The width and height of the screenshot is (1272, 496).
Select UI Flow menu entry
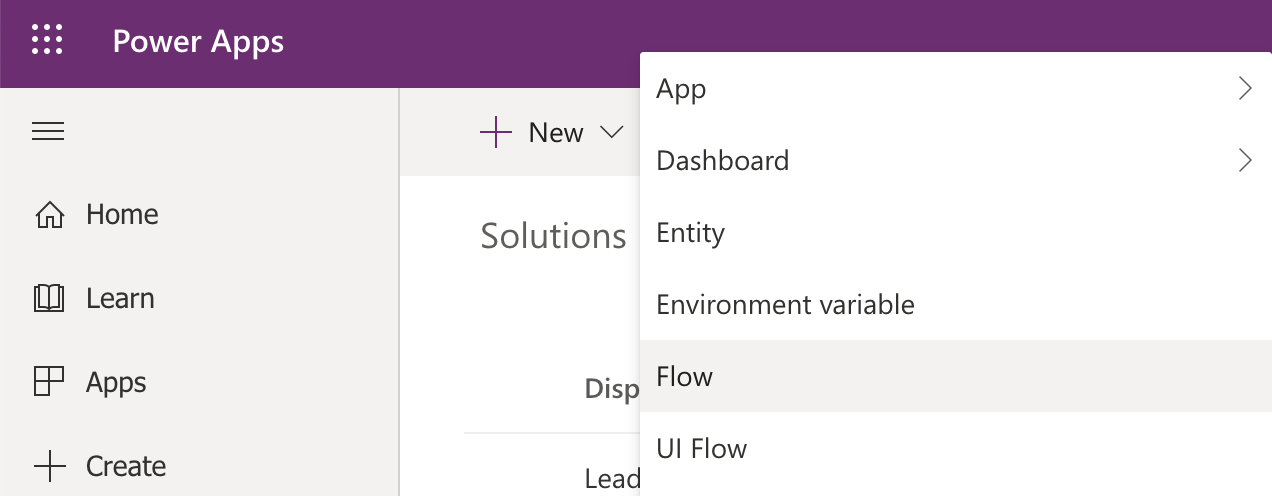(x=955, y=448)
